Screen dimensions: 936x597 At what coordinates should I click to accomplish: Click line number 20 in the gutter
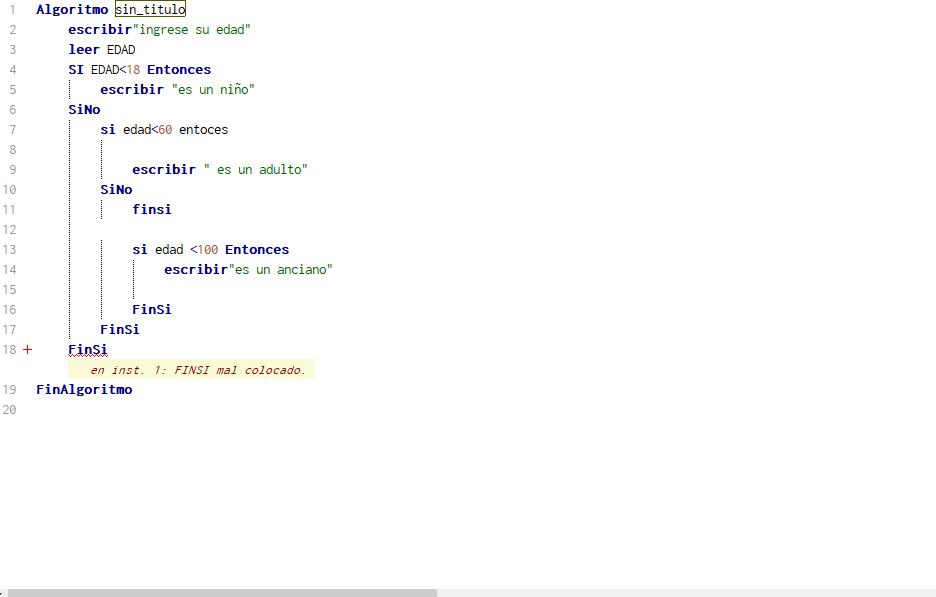[10, 410]
